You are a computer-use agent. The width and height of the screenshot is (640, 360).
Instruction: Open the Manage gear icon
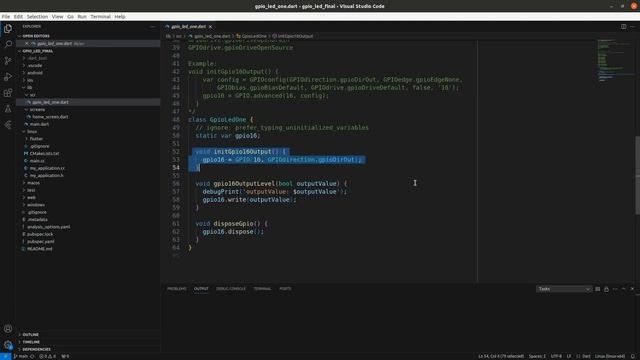[x=8, y=345]
